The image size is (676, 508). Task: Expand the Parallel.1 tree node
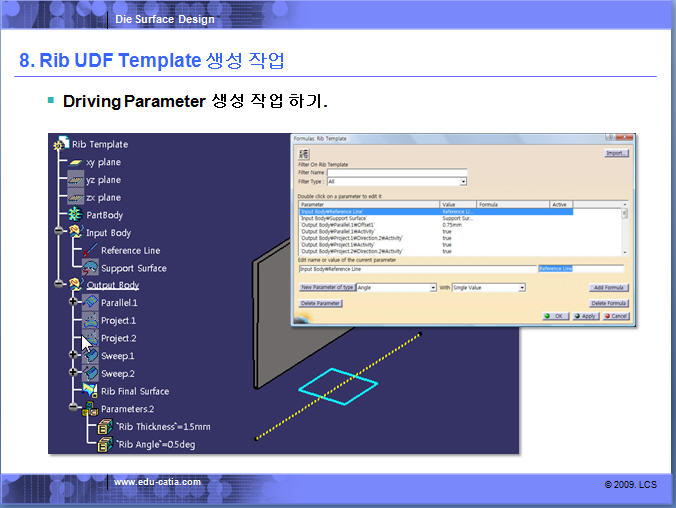pyautogui.click(x=73, y=302)
